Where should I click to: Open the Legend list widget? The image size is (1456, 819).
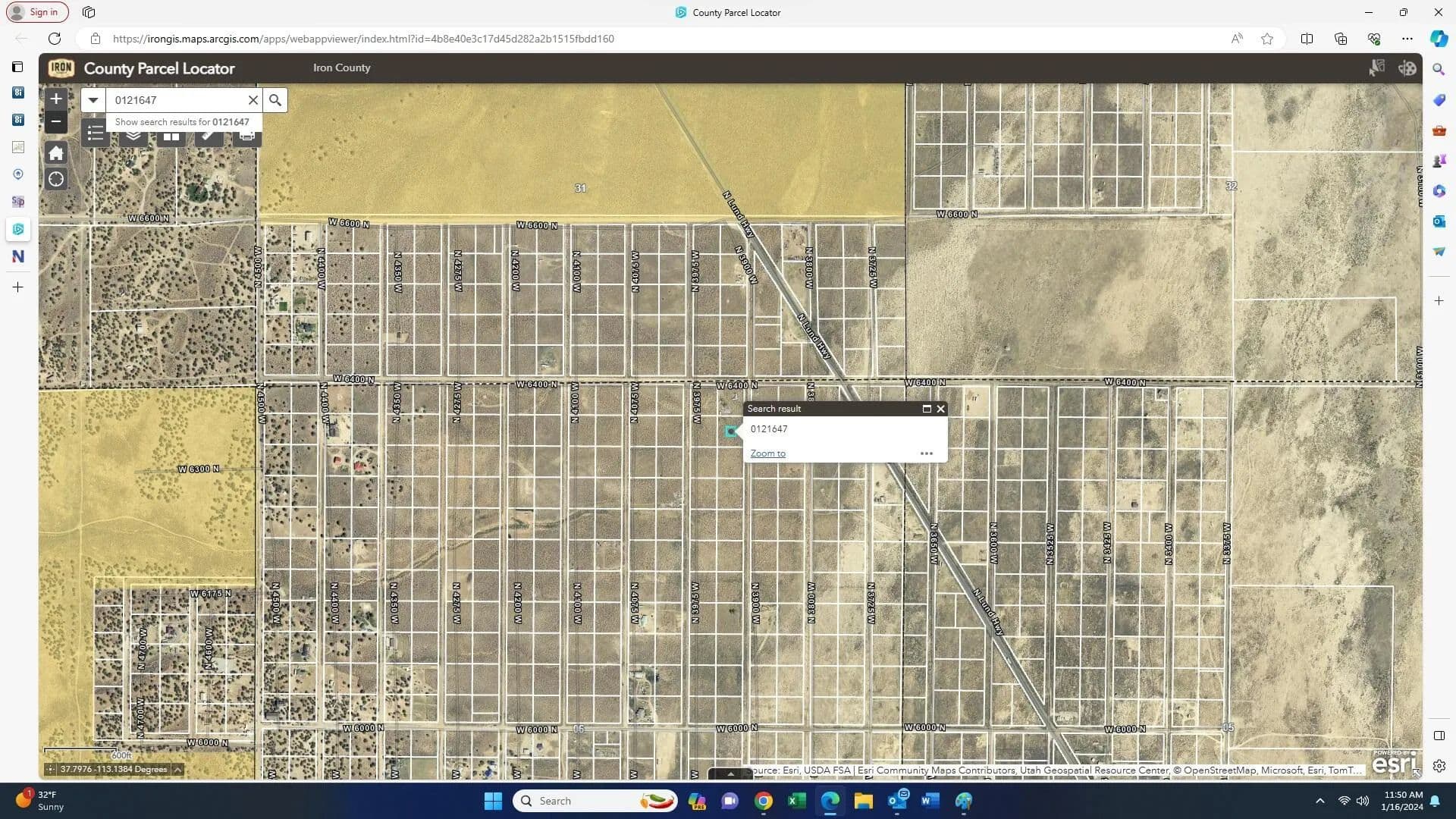pos(96,135)
